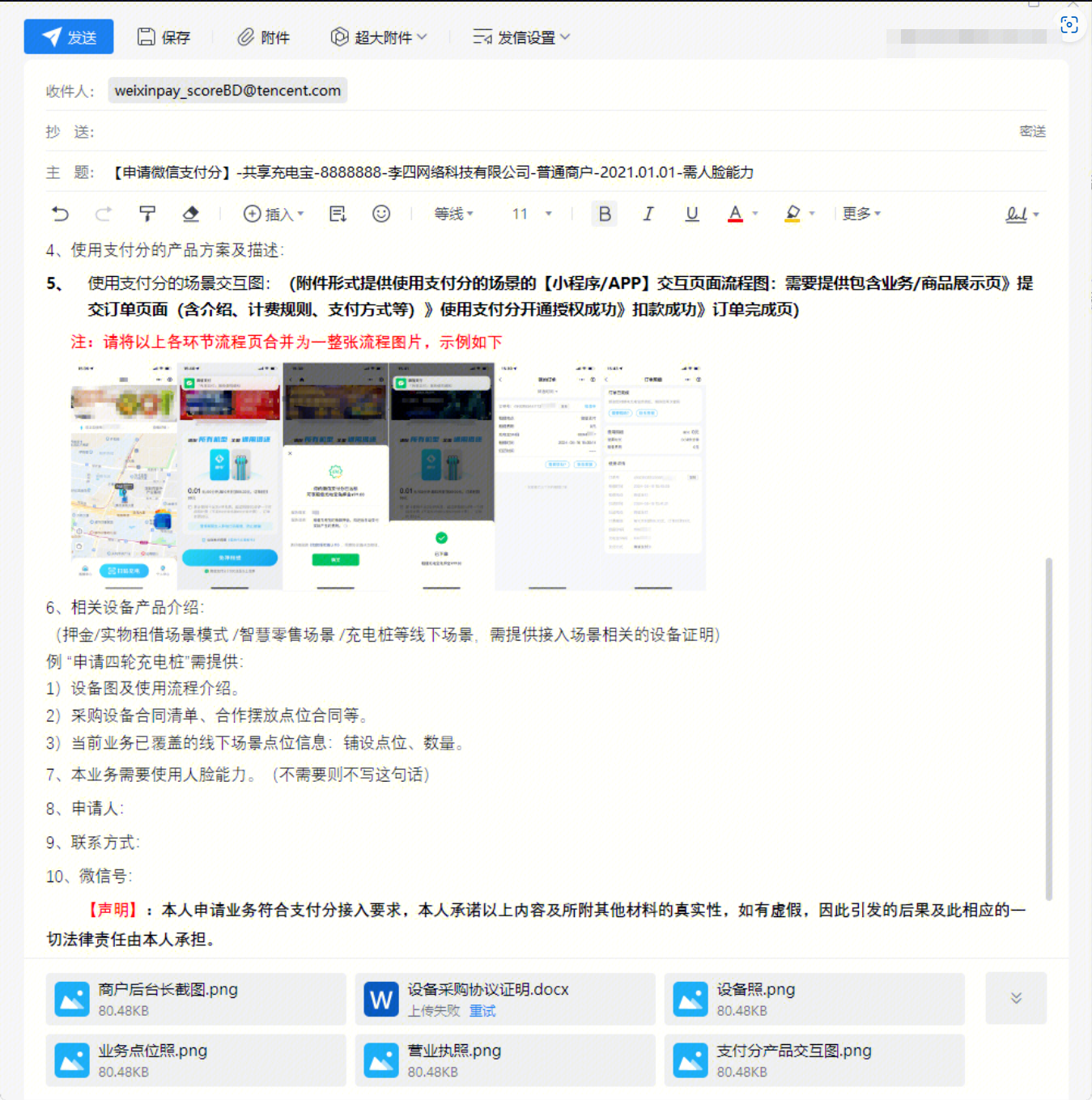Open the emoji picker icon
Screen dimensions: 1092x1100
[x=381, y=214]
